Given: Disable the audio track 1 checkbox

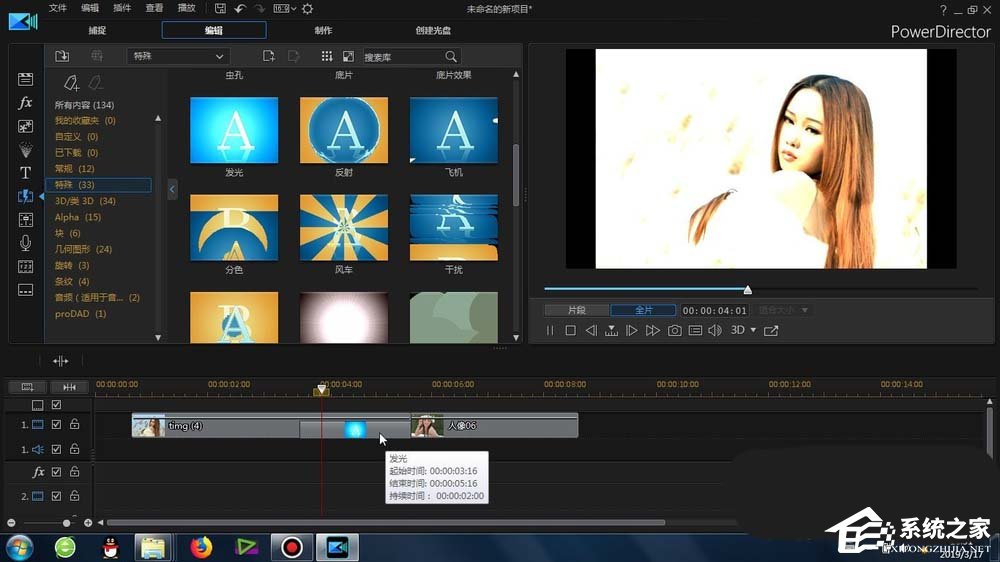Looking at the screenshot, I should pyautogui.click(x=56, y=450).
